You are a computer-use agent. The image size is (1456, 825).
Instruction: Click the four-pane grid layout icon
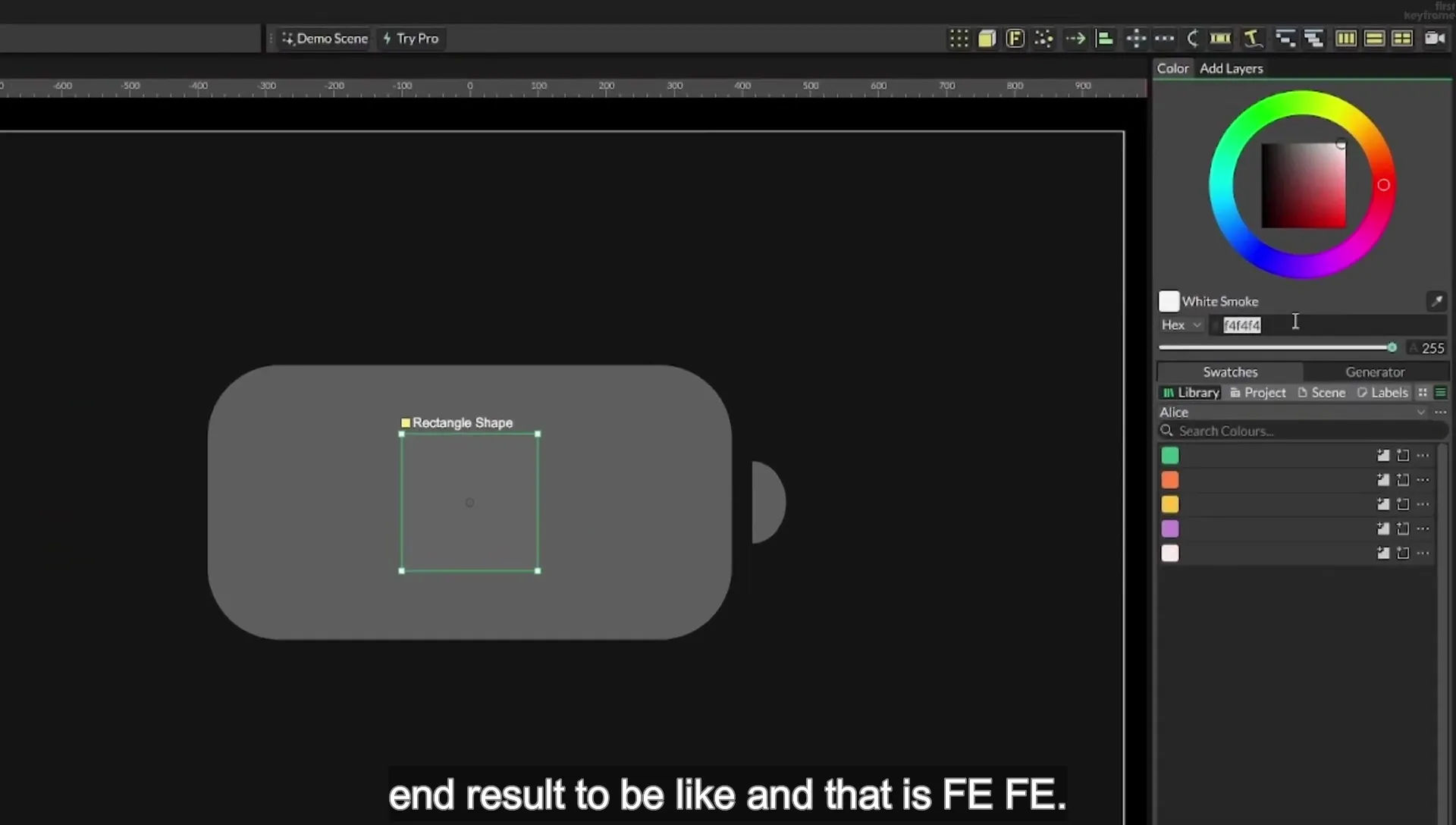tap(1401, 38)
